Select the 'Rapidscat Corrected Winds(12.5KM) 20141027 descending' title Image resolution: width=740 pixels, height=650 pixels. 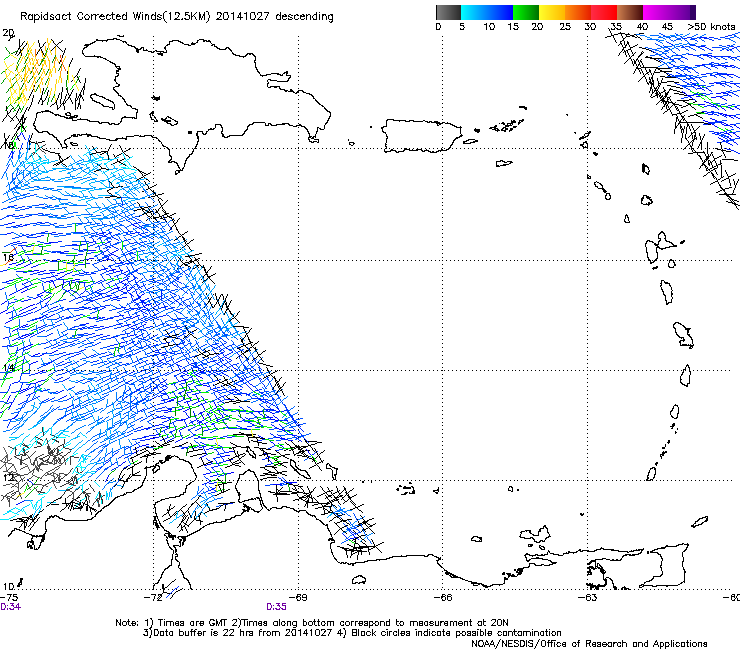click(x=177, y=17)
